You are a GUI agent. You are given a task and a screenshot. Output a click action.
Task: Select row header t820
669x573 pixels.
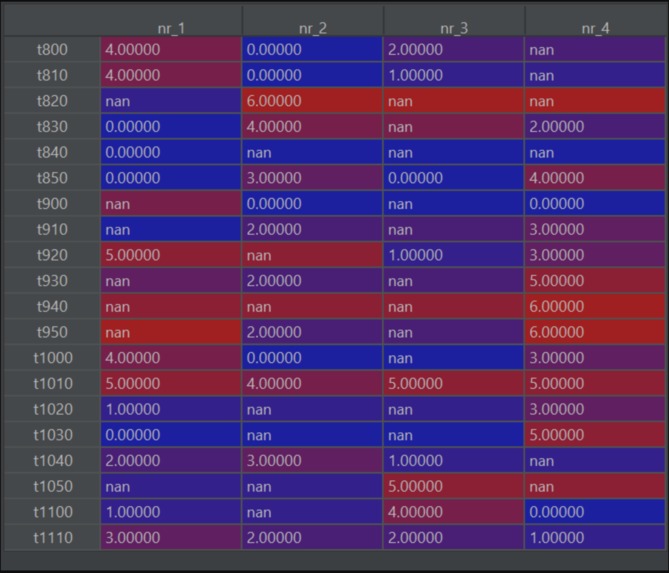[52, 101]
